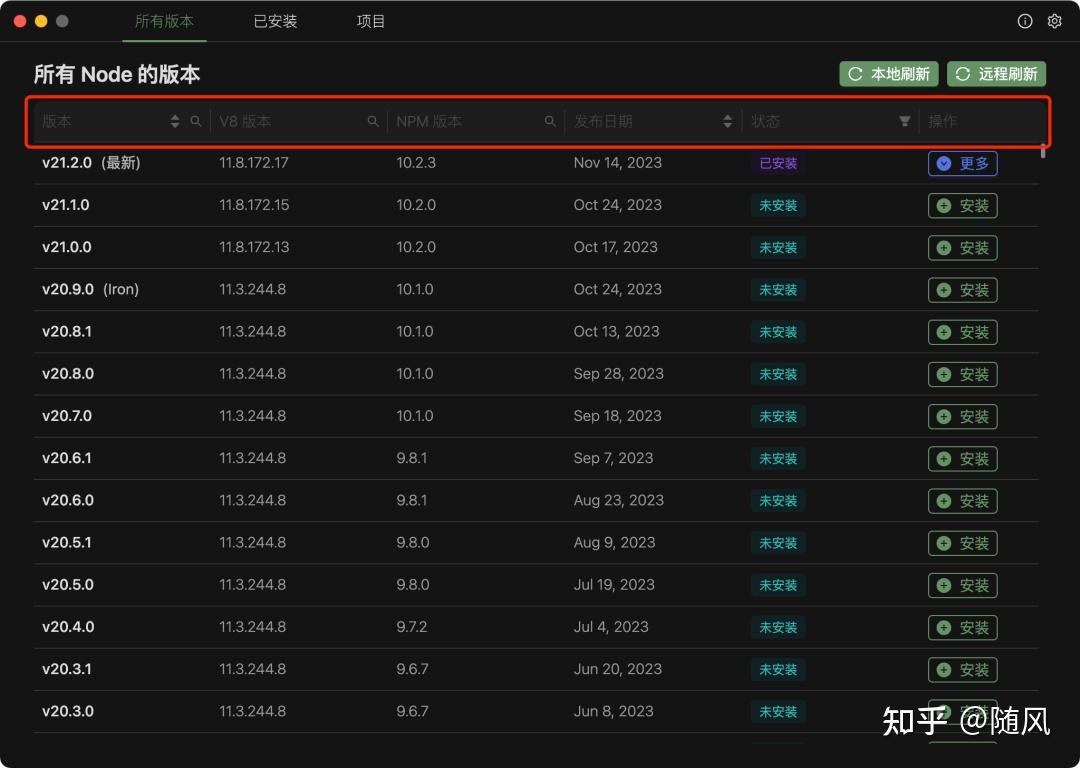The height and width of the screenshot is (768, 1080).
Task: Select 所有版本 tab
Action: click(x=164, y=21)
